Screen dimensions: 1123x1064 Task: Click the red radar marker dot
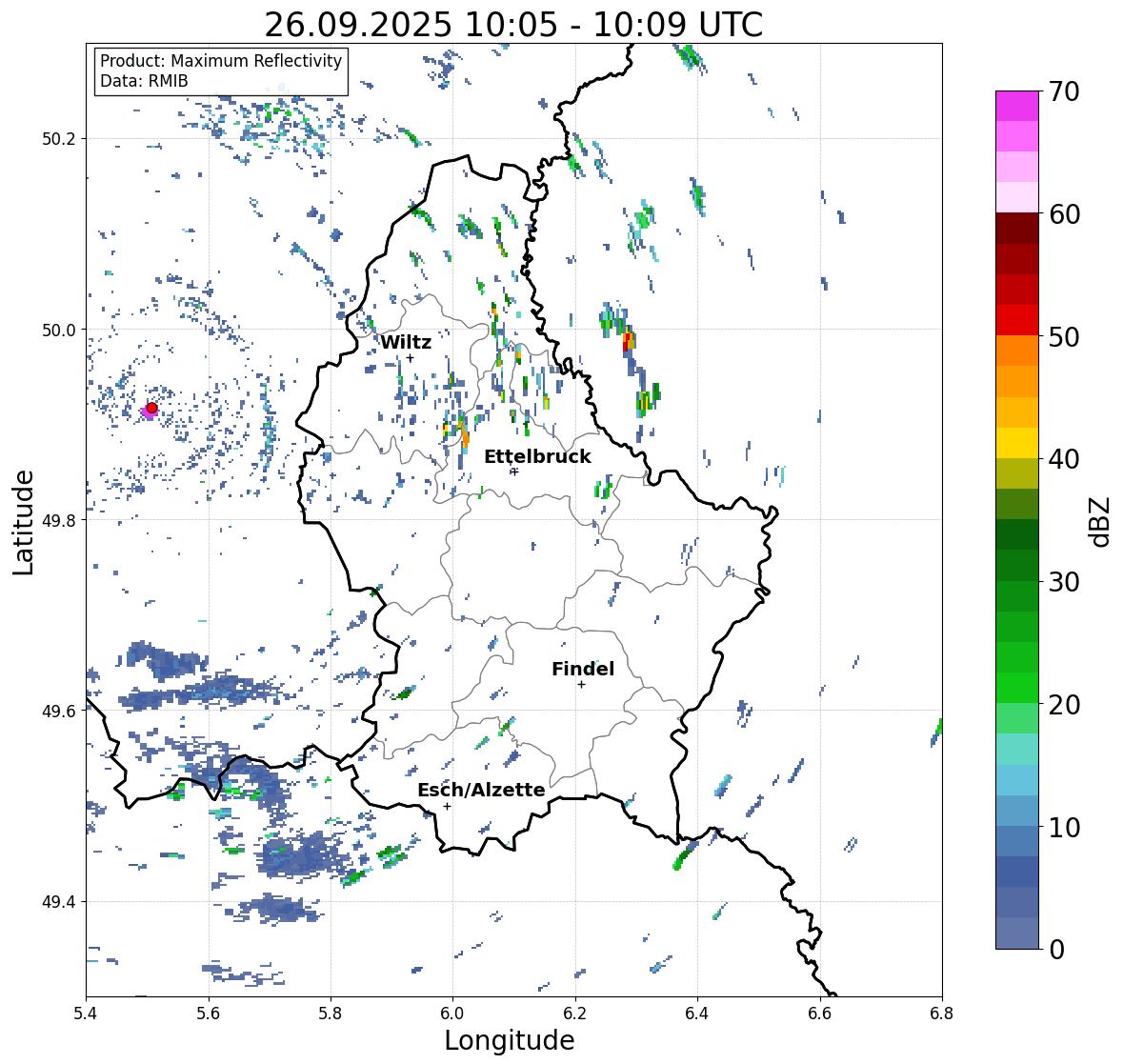coord(151,408)
